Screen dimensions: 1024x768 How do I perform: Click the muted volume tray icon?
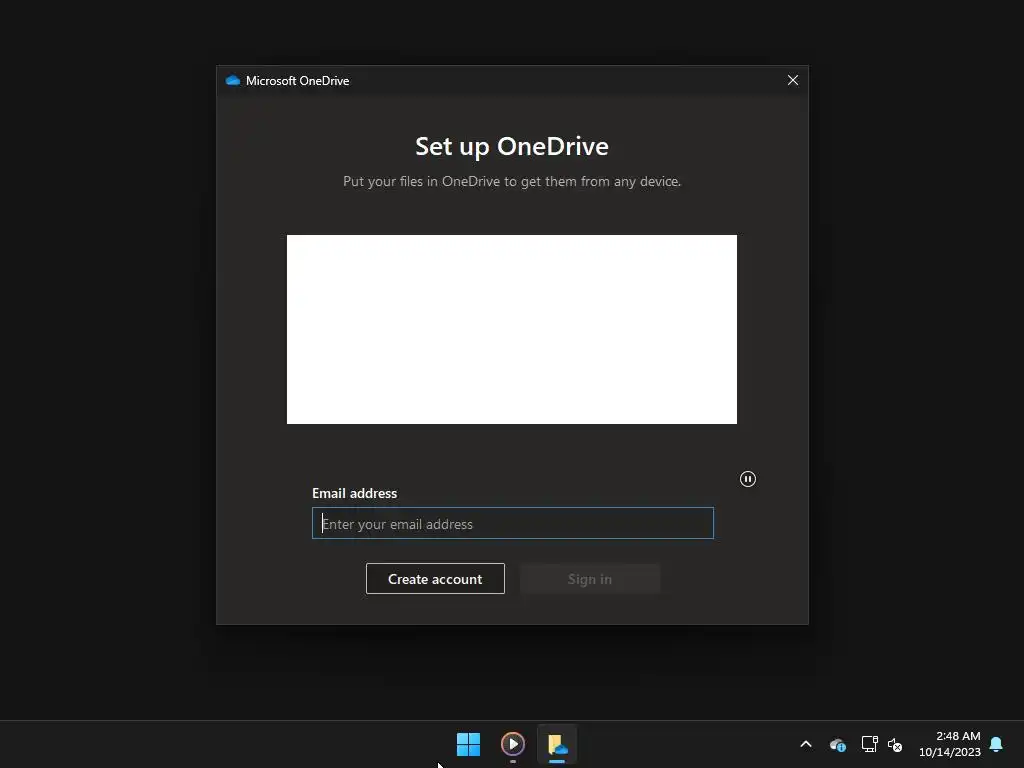click(895, 744)
